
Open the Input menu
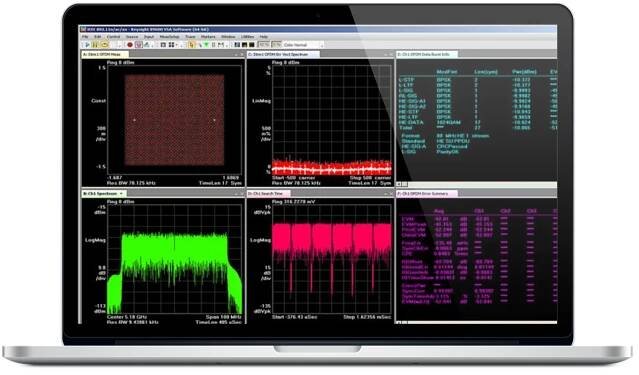coord(149,37)
